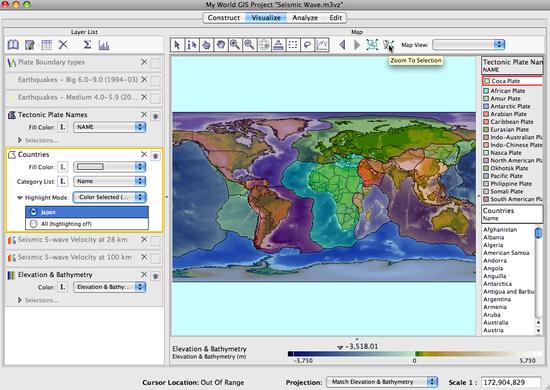This screenshot has height=390, width=550.
Task: Open the layer data table icon
Action: [46, 45]
